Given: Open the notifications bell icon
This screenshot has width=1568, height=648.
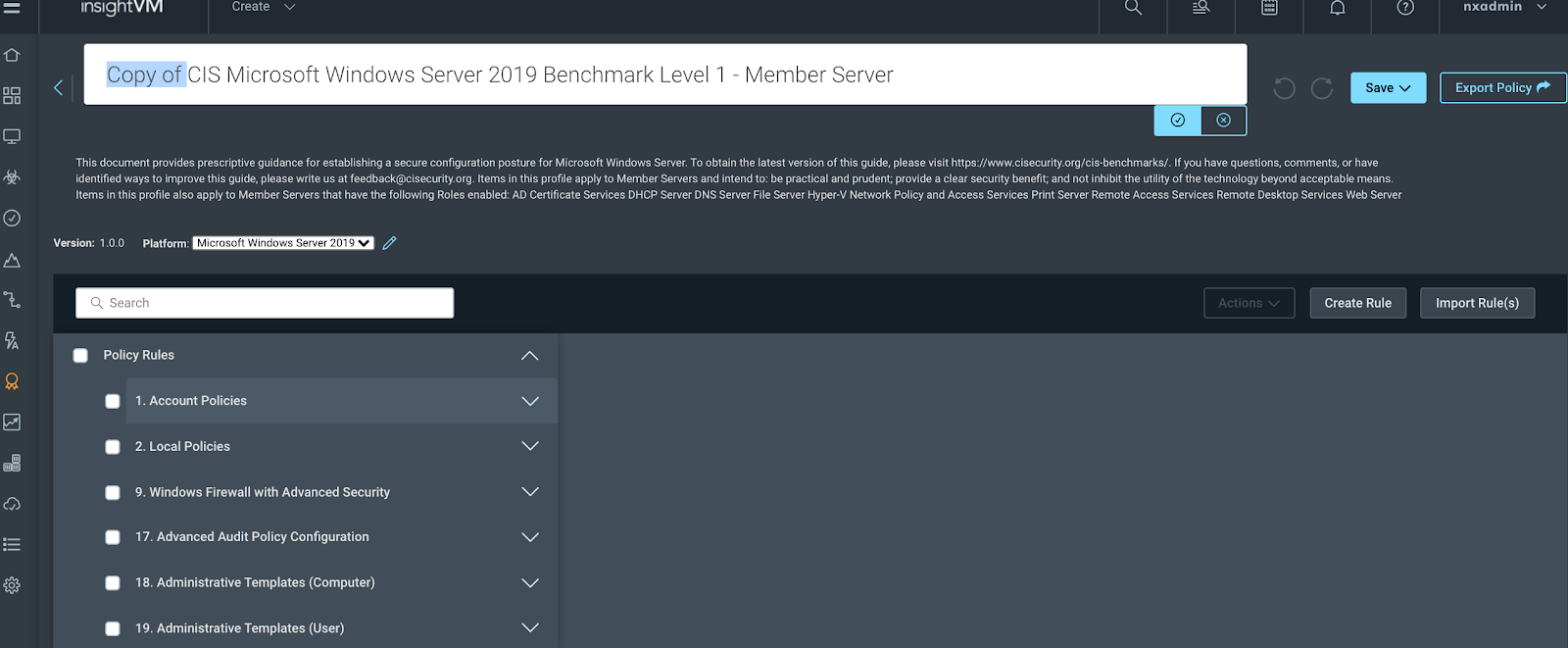Looking at the screenshot, I should [1337, 8].
